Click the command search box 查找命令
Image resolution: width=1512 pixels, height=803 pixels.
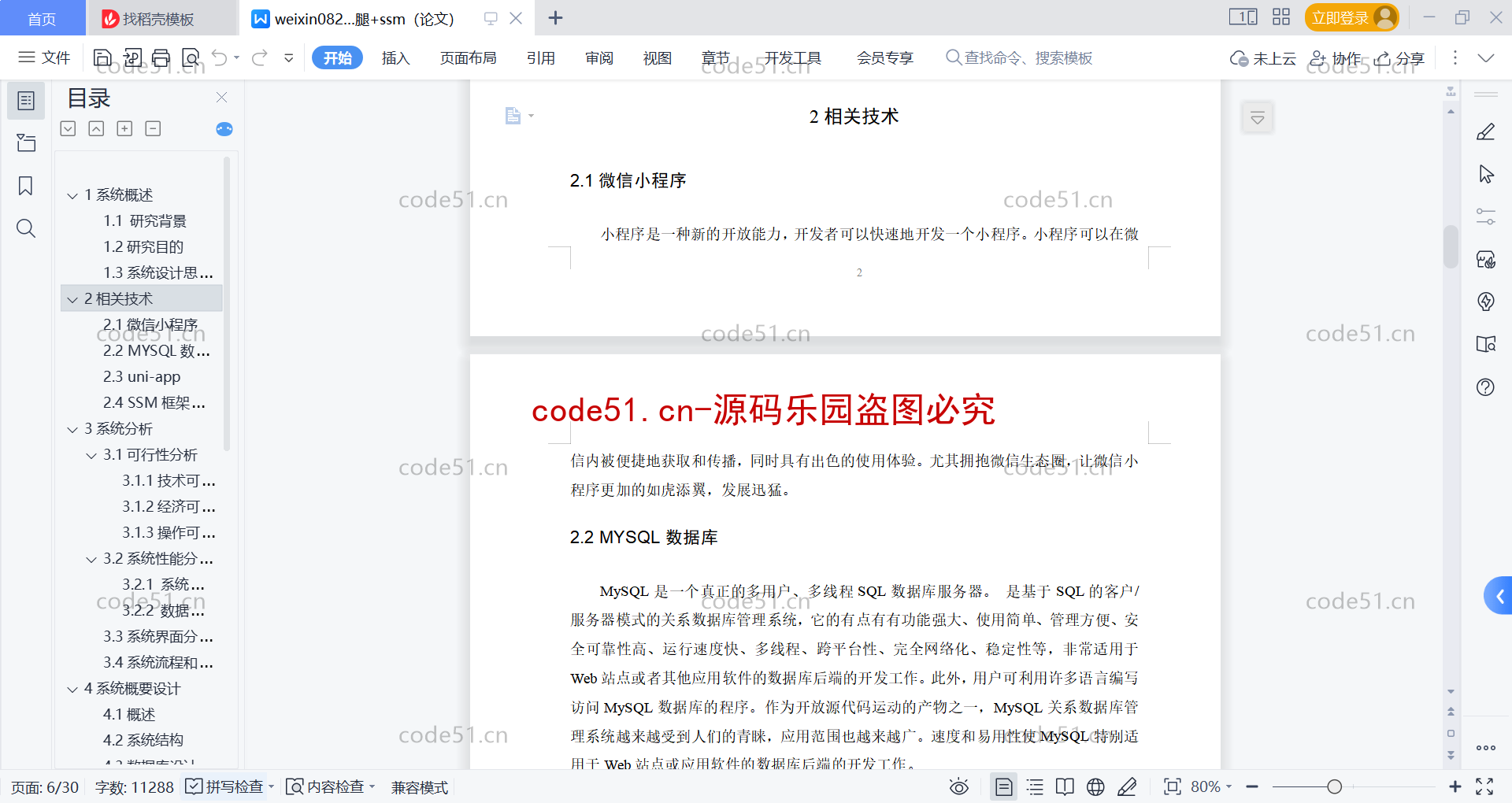(x=1019, y=57)
